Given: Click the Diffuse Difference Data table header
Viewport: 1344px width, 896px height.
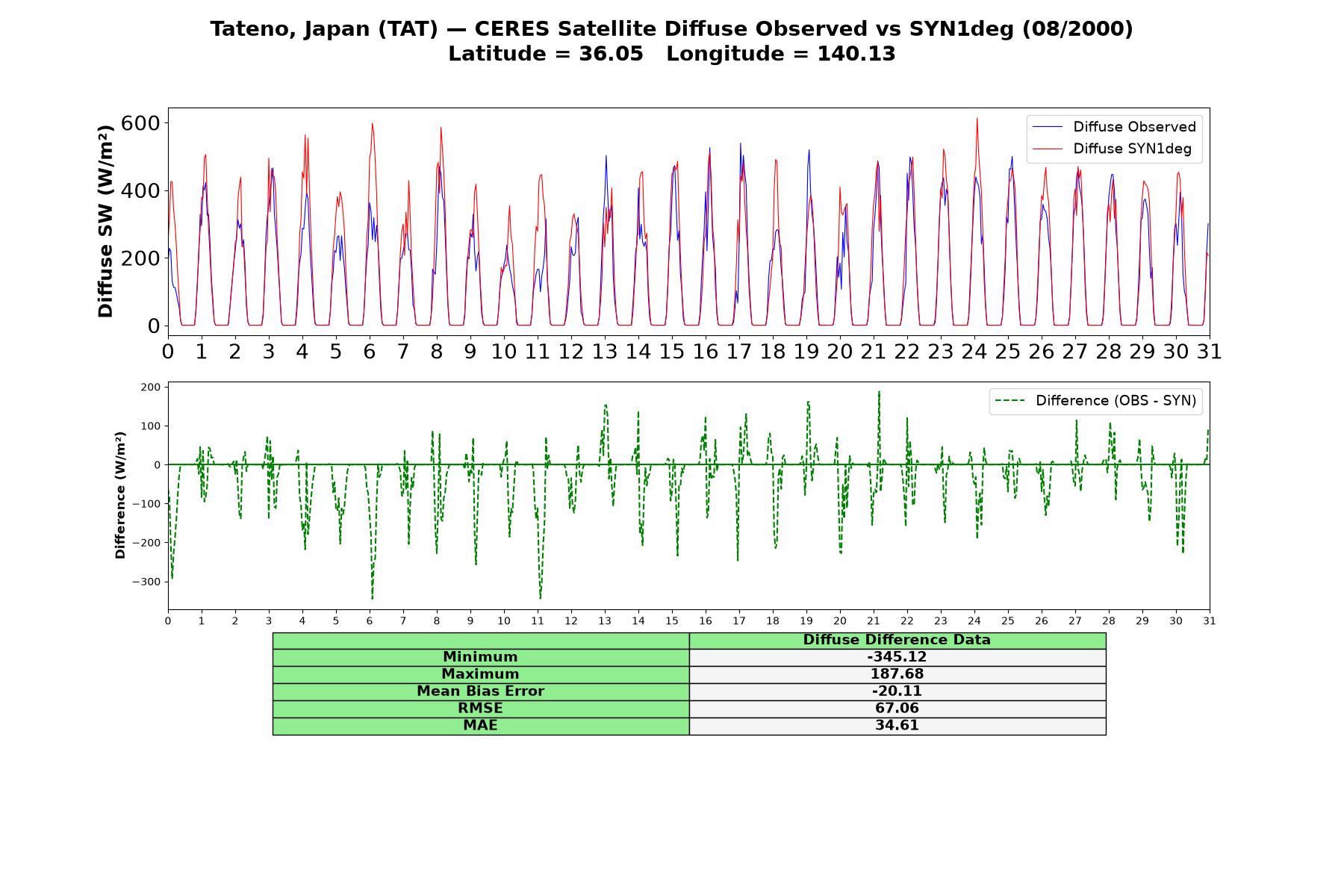Looking at the screenshot, I should [897, 640].
